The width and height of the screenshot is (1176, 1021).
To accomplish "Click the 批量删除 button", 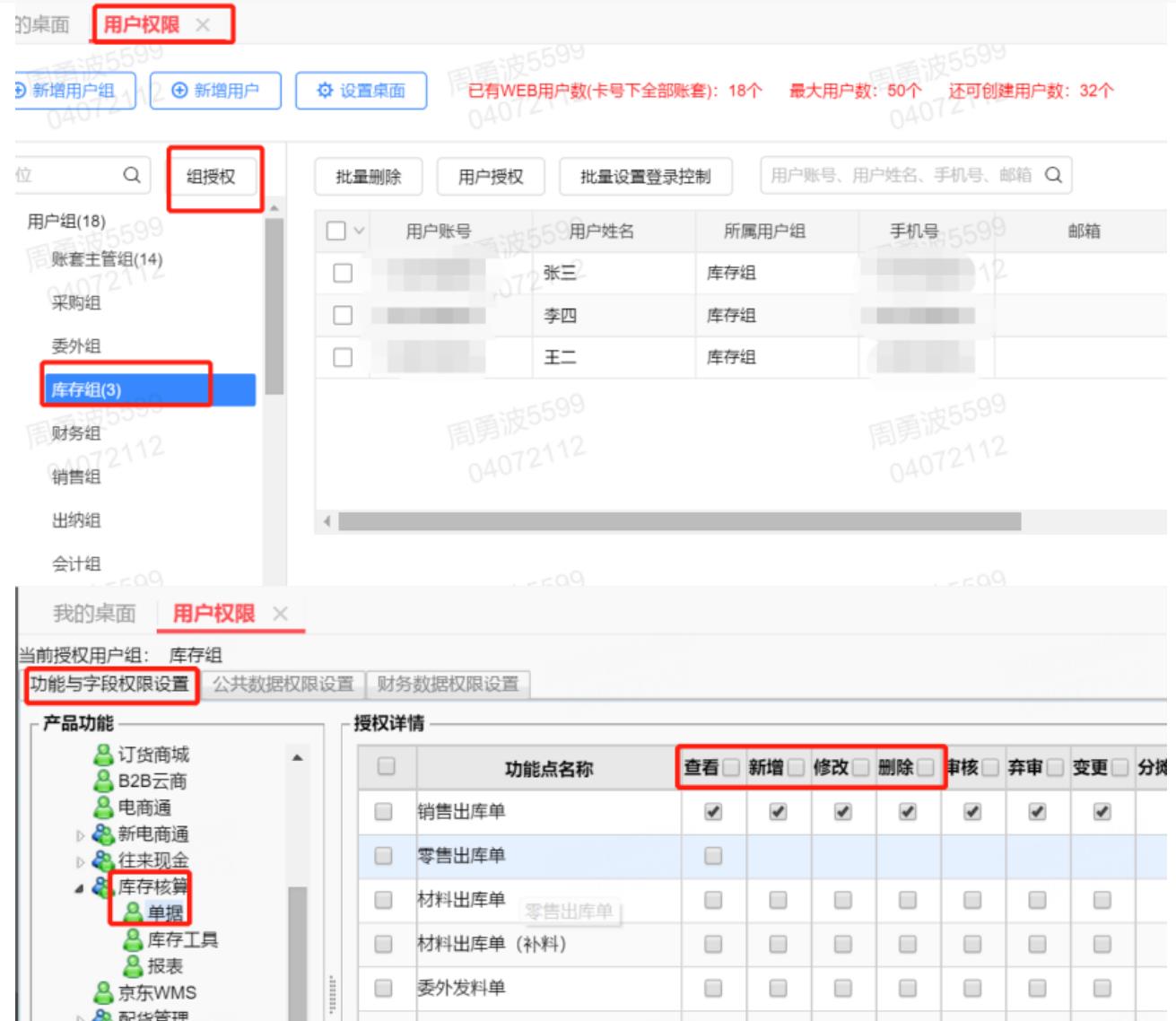I will pyautogui.click(x=369, y=177).
